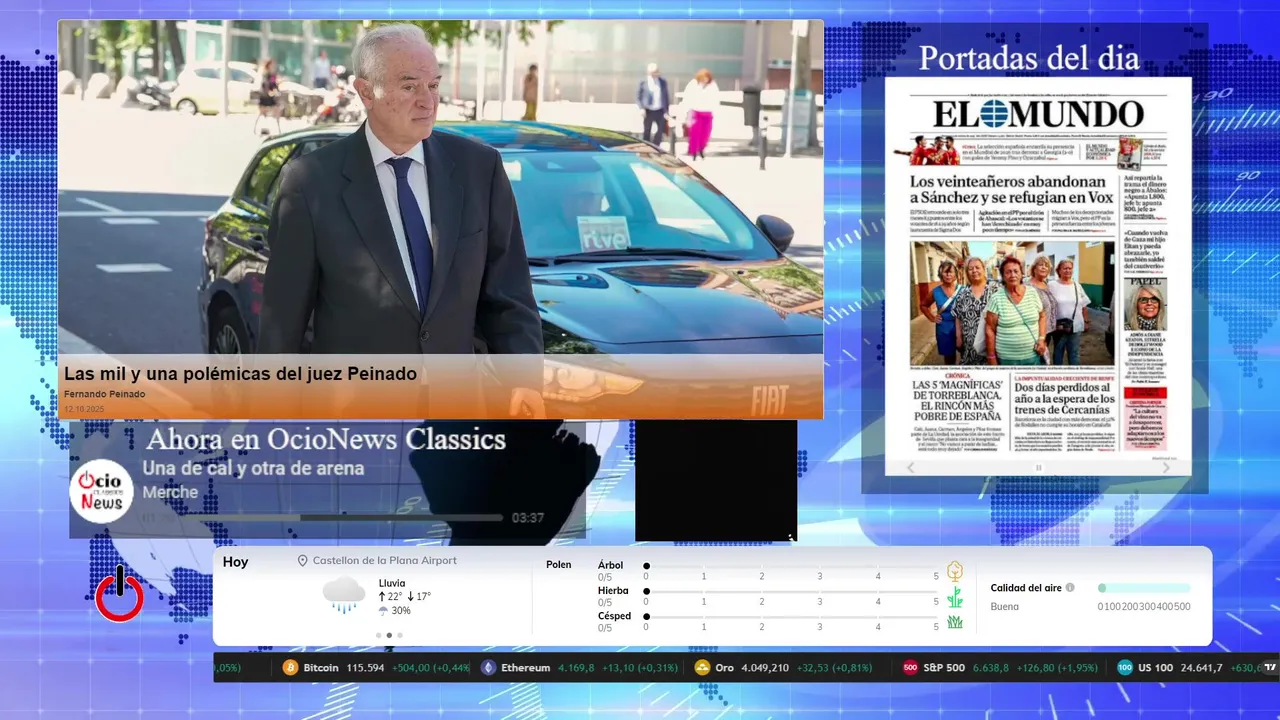Click the black video box below the news photo
1280x720 pixels.
716,480
